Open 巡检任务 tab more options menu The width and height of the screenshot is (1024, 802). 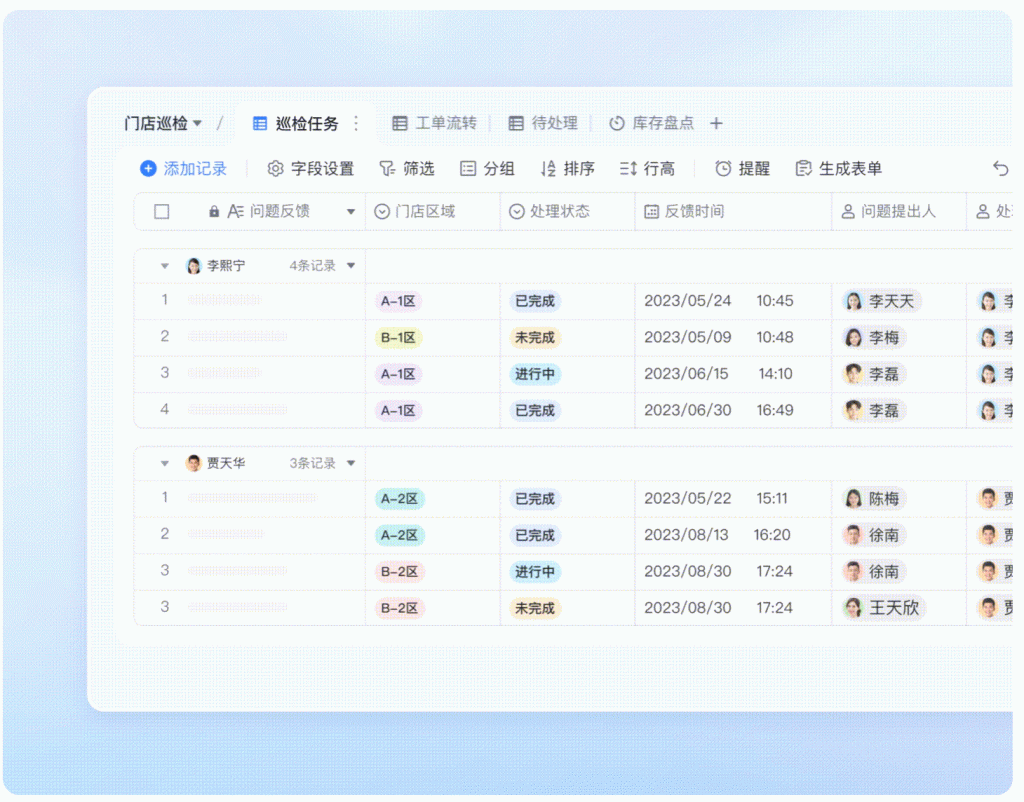pyautogui.click(x=356, y=124)
